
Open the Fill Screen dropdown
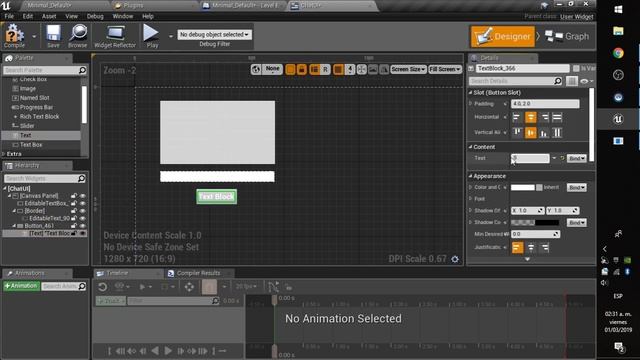(x=445, y=69)
